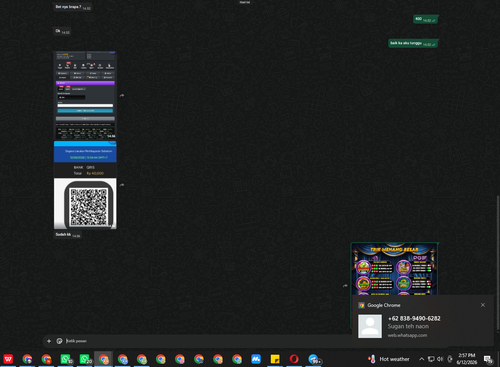
Task: Expand the system tray hidden icons chevron
Action: pos(421,359)
